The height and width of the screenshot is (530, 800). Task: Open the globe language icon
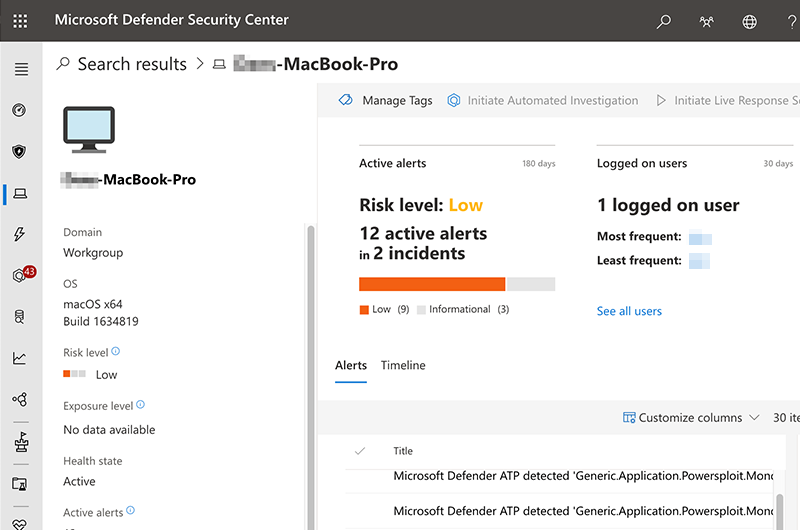point(749,21)
